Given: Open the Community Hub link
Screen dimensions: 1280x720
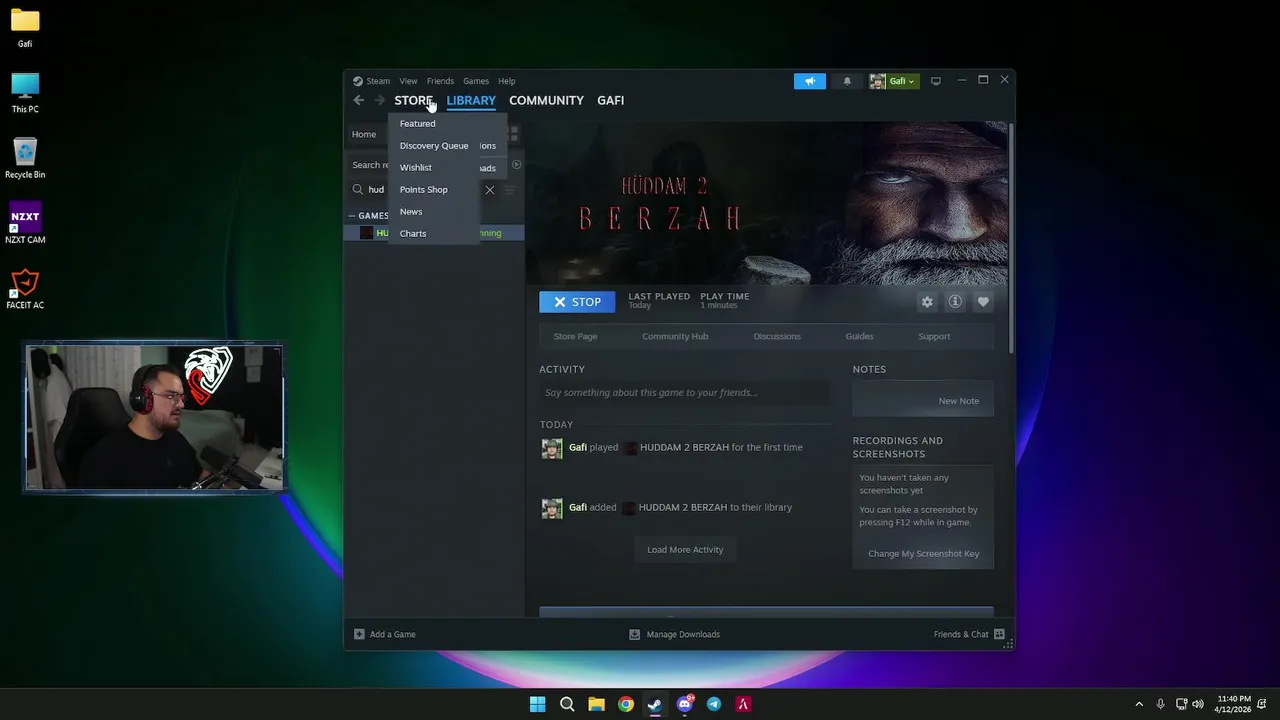Looking at the screenshot, I should pos(675,337).
